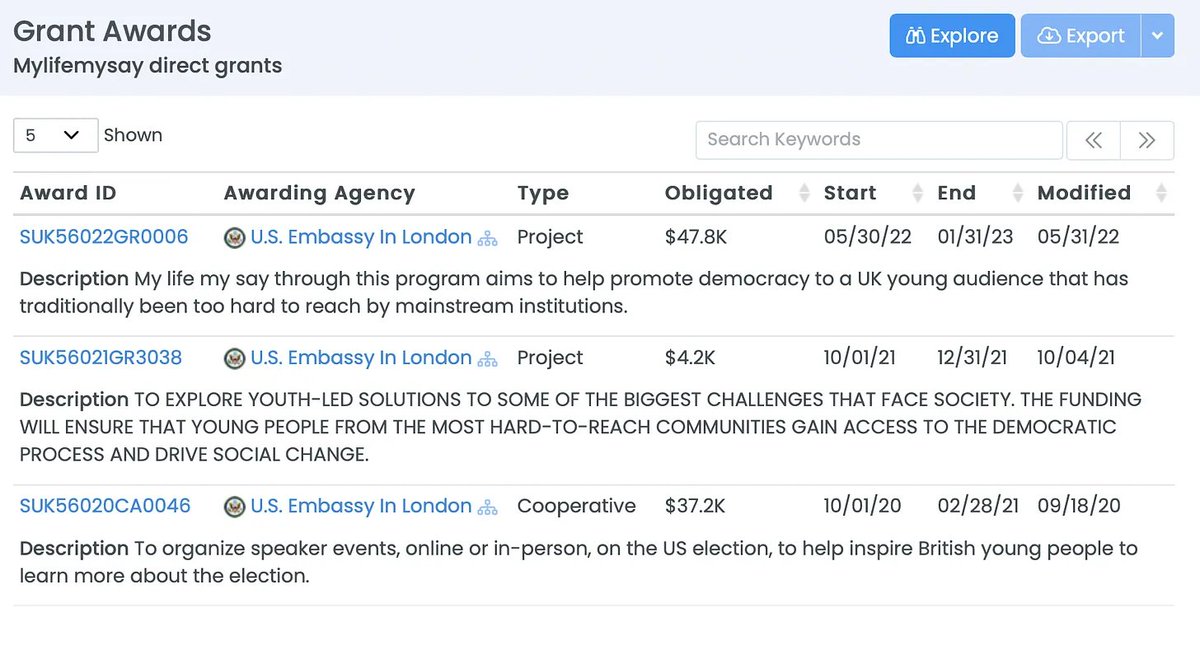The width and height of the screenshot is (1200, 664).
Task: Click the Export cloud download button
Action: click(x=1081, y=36)
